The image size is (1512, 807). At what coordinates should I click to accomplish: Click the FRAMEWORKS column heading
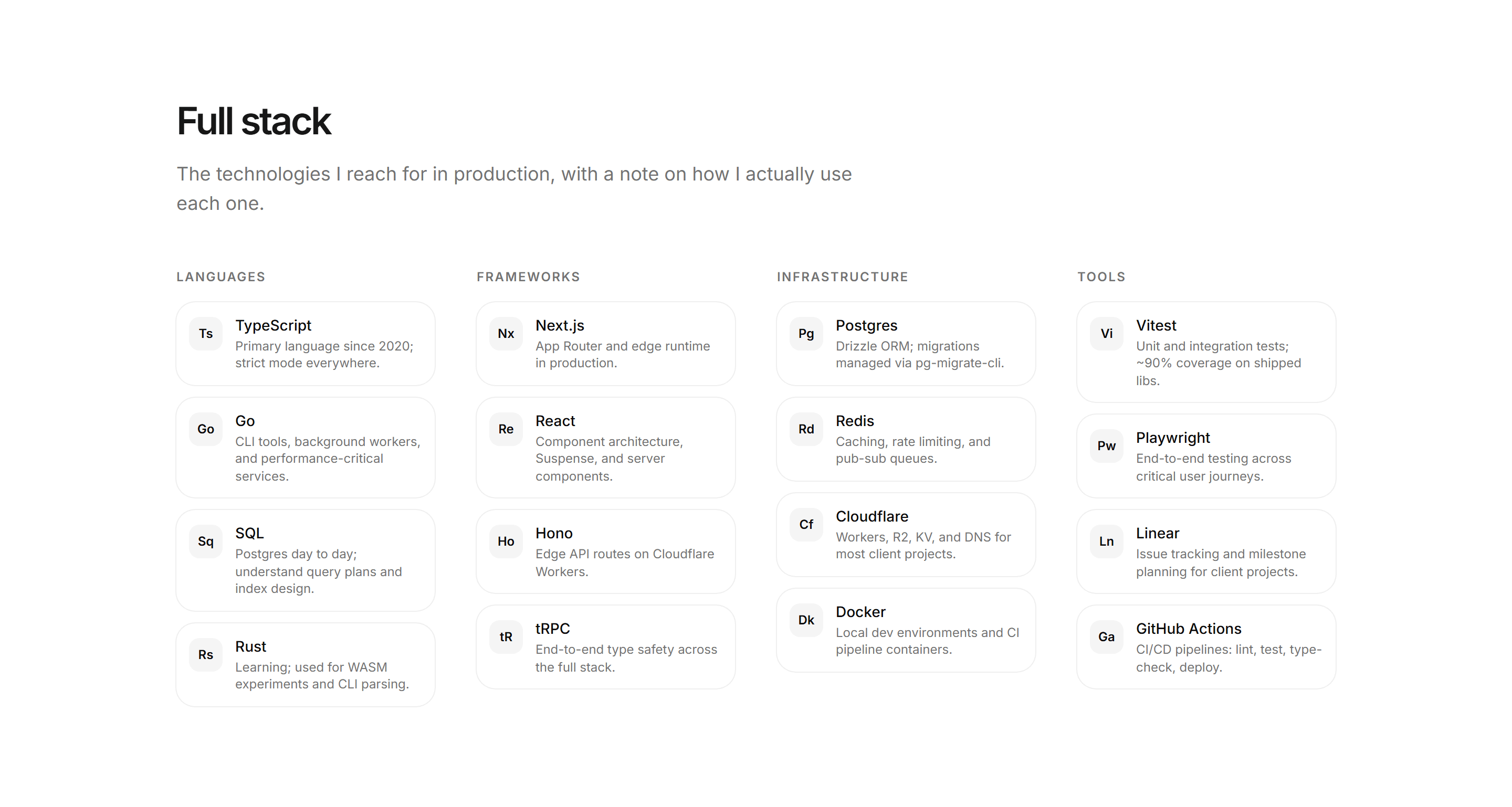528,277
